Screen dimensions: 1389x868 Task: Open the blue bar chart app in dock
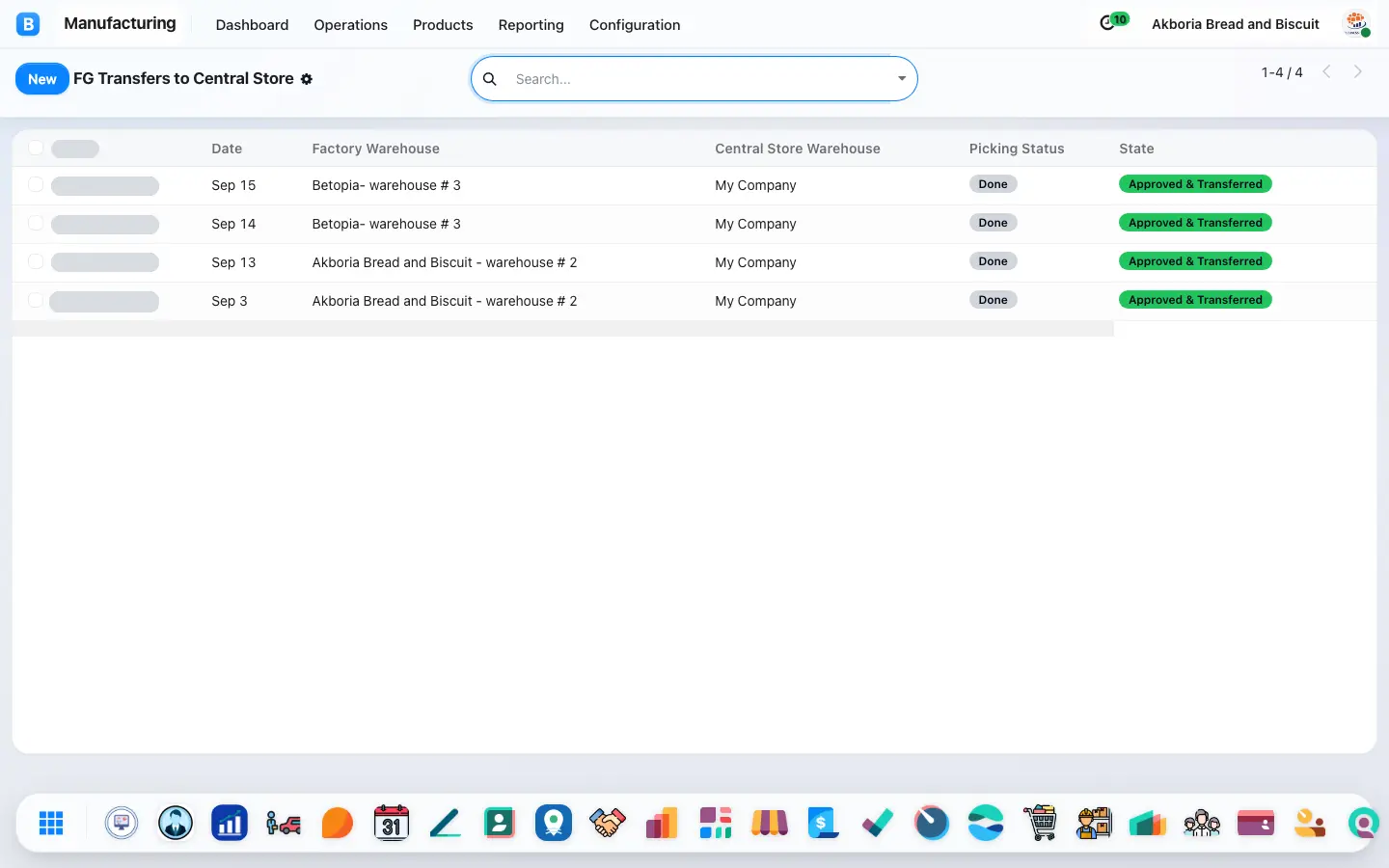(230, 823)
